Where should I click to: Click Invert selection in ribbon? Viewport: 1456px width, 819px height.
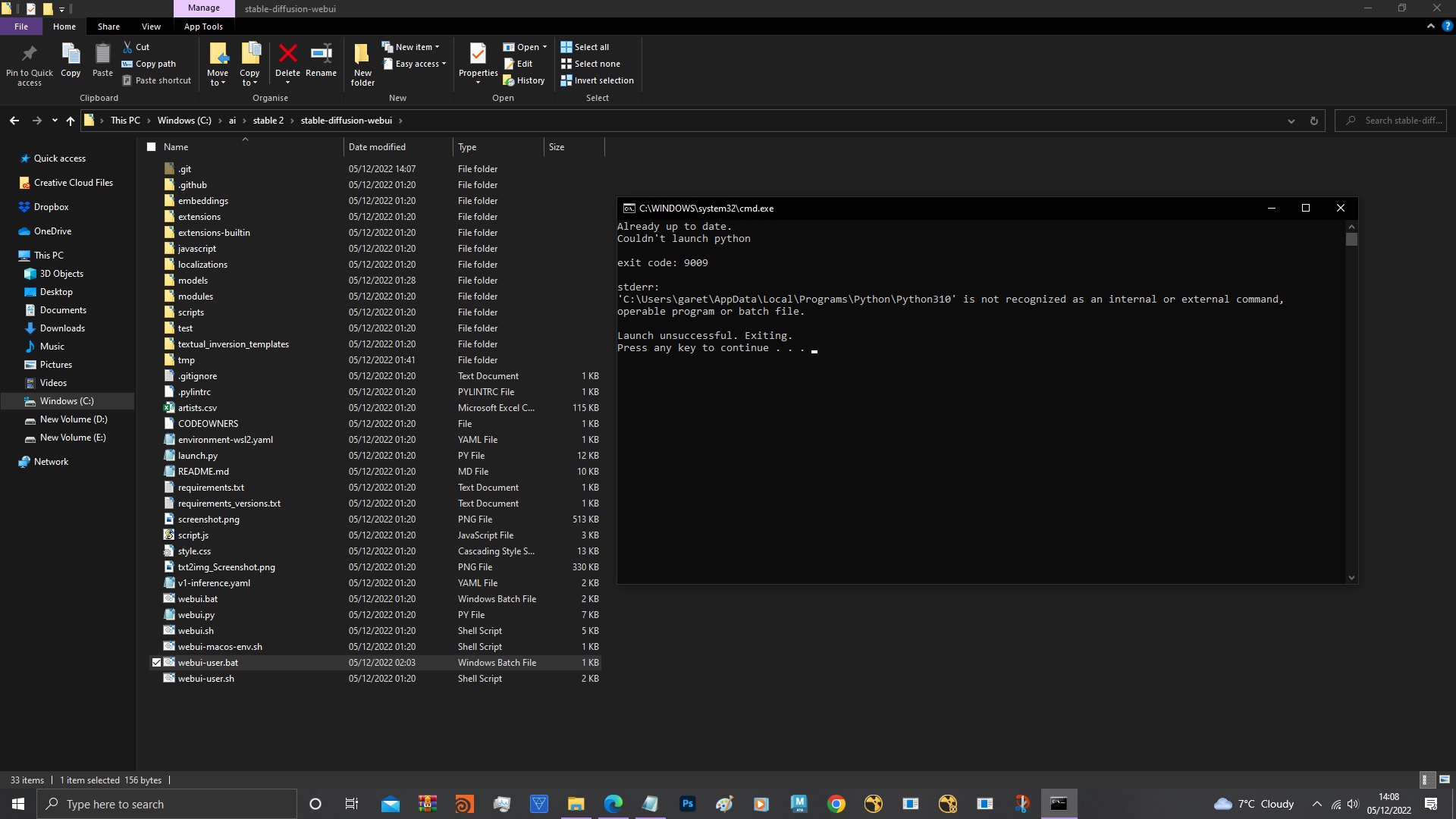point(598,80)
